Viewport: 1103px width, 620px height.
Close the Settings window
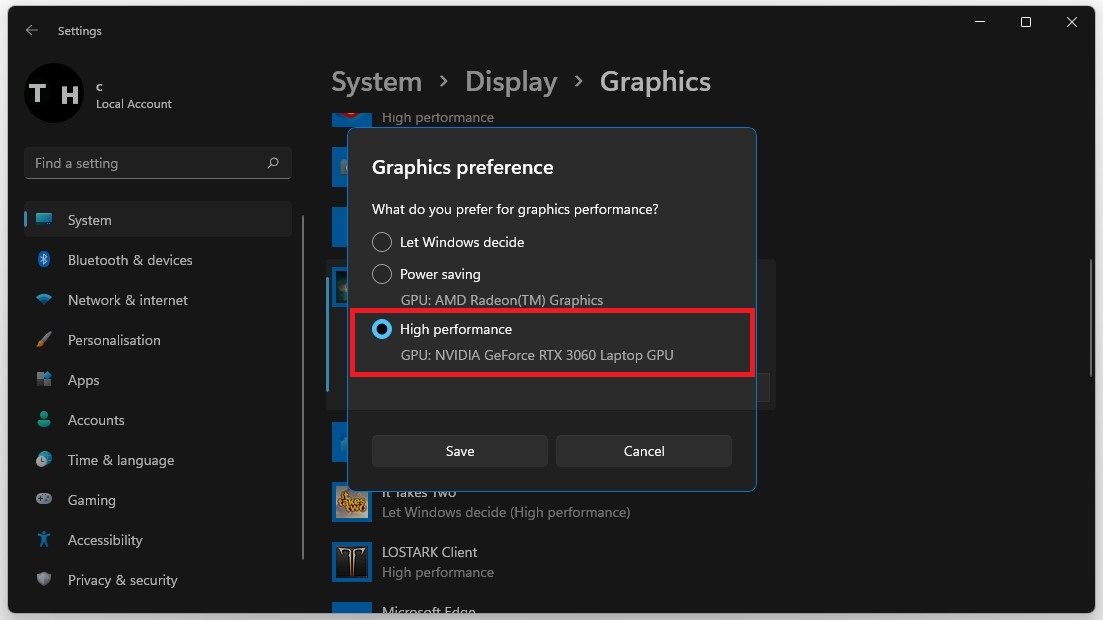(x=1071, y=22)
